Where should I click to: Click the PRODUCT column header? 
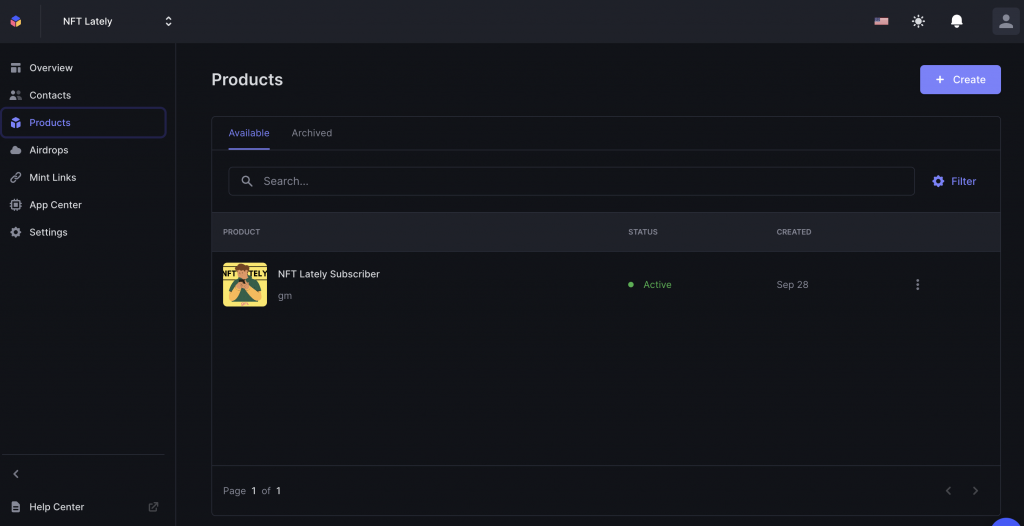tap(242, 232)
